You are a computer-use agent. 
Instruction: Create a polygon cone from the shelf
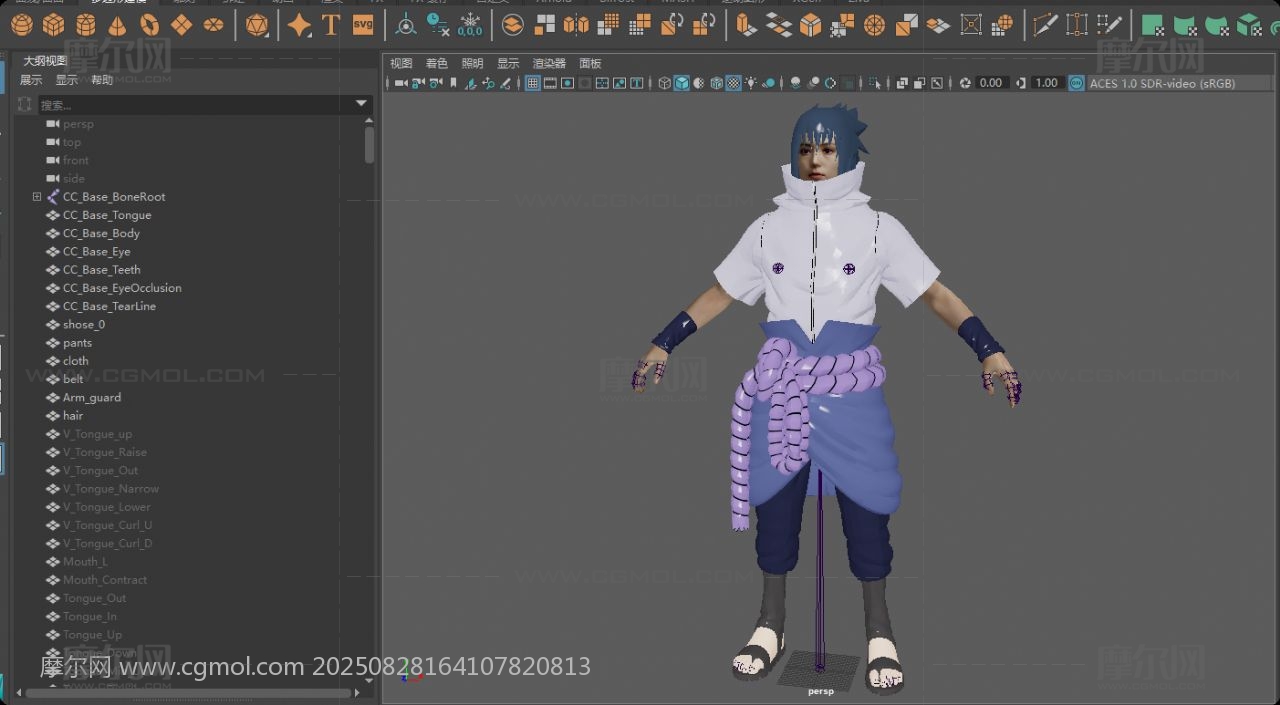(x=118, y=25)
